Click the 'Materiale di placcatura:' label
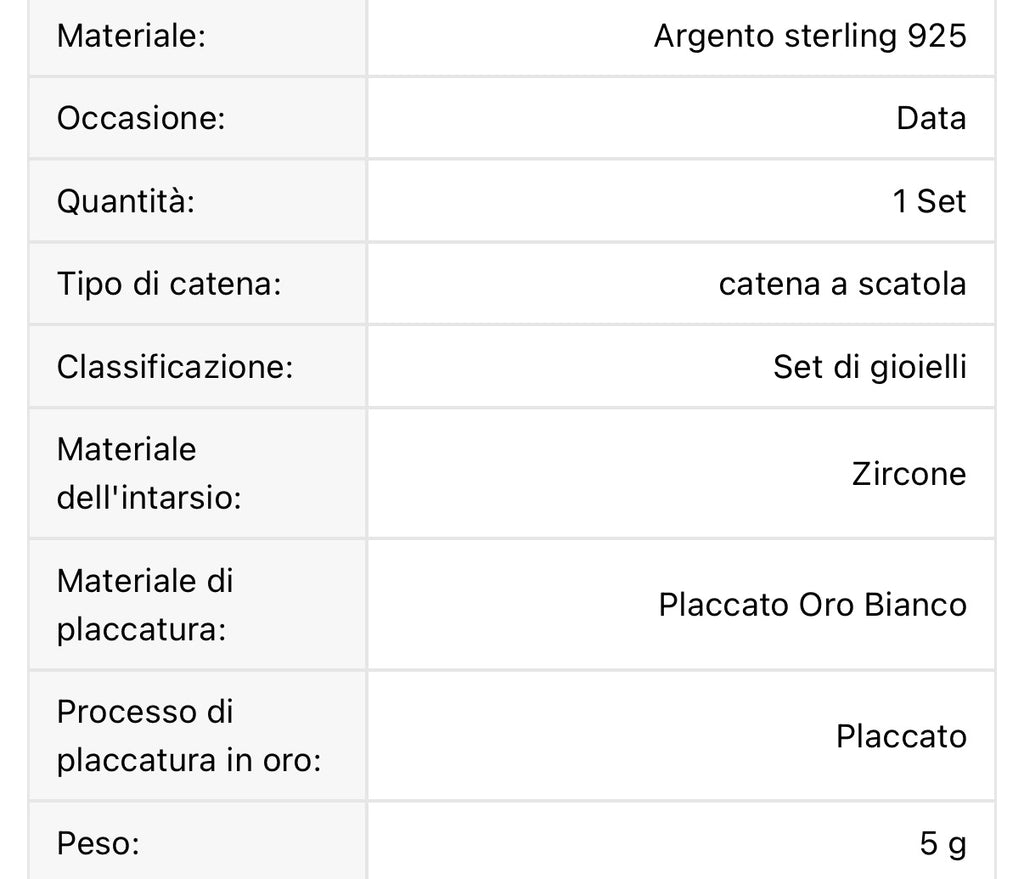The width and height of the screenshot is (1024, 879). [144, 605]
